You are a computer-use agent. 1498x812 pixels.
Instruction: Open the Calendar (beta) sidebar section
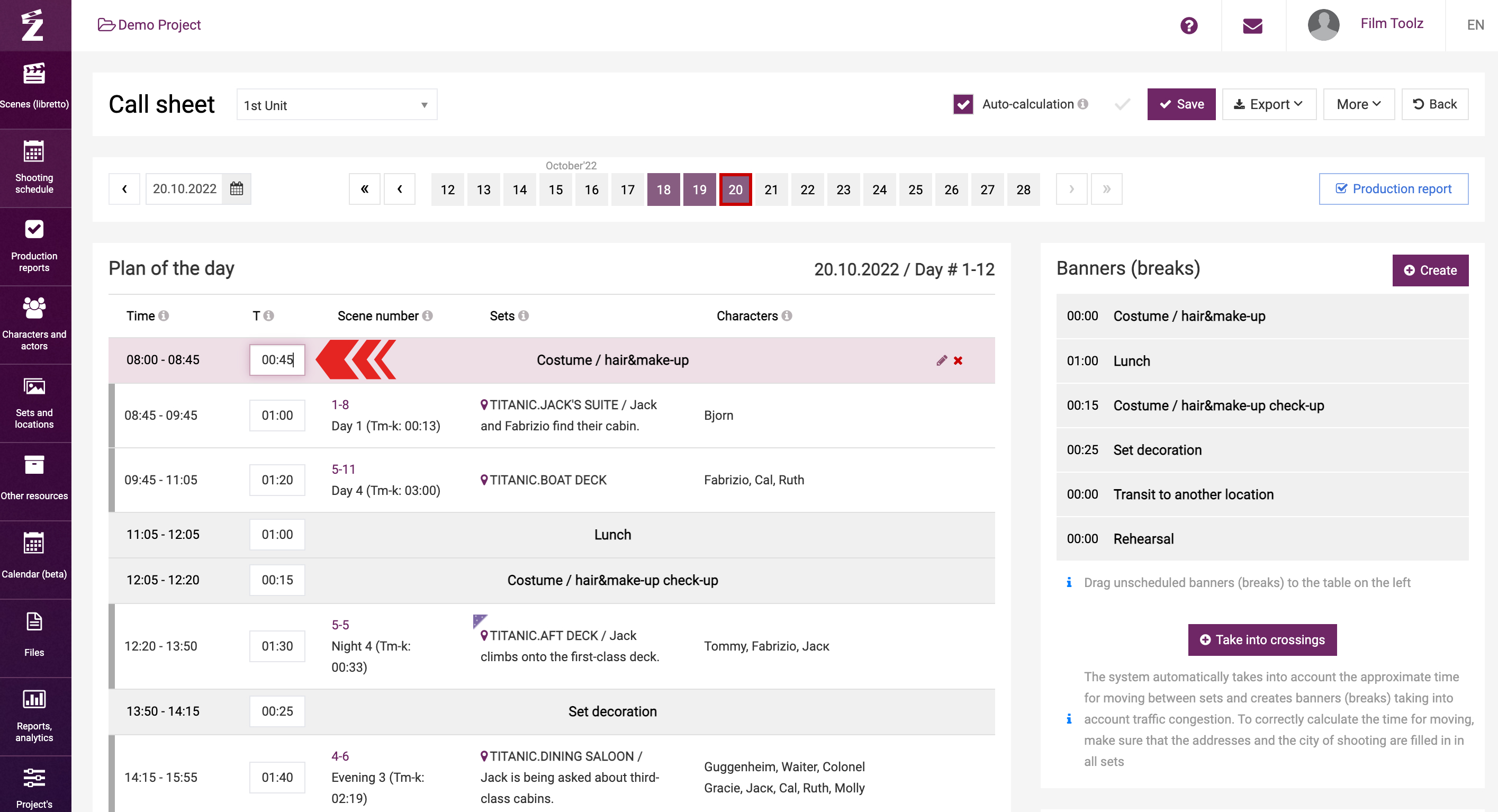click(35, 559)
